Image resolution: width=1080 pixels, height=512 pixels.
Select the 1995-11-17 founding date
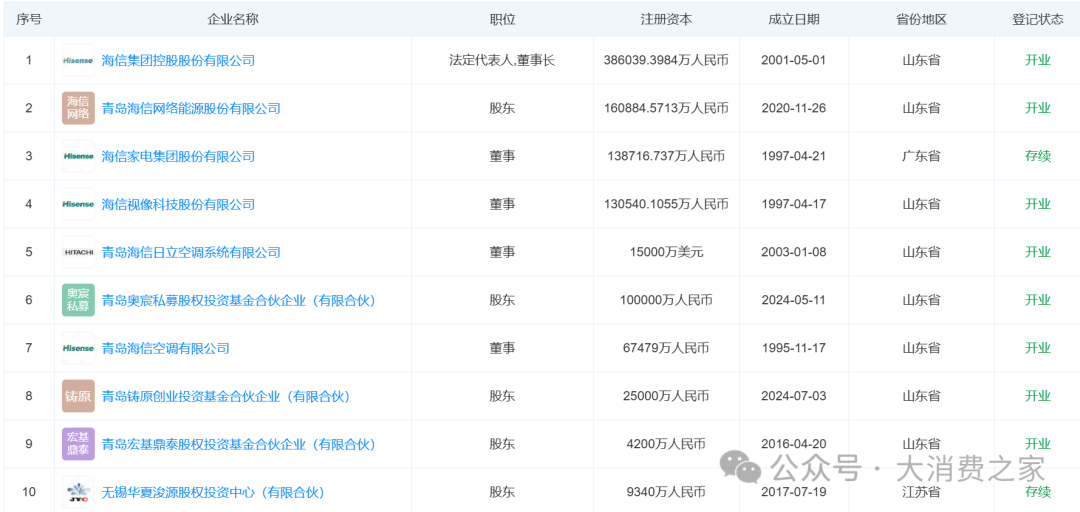pos(793,348)
